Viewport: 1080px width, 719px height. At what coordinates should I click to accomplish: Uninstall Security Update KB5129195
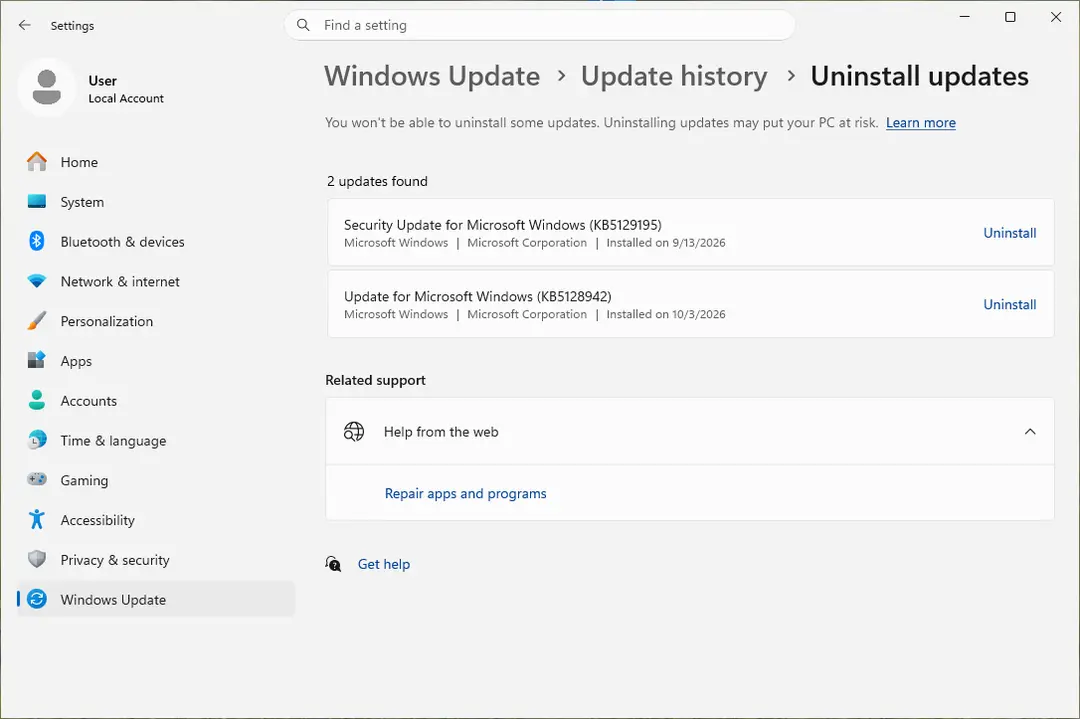pyautogui.click(x=1009, y=233)
